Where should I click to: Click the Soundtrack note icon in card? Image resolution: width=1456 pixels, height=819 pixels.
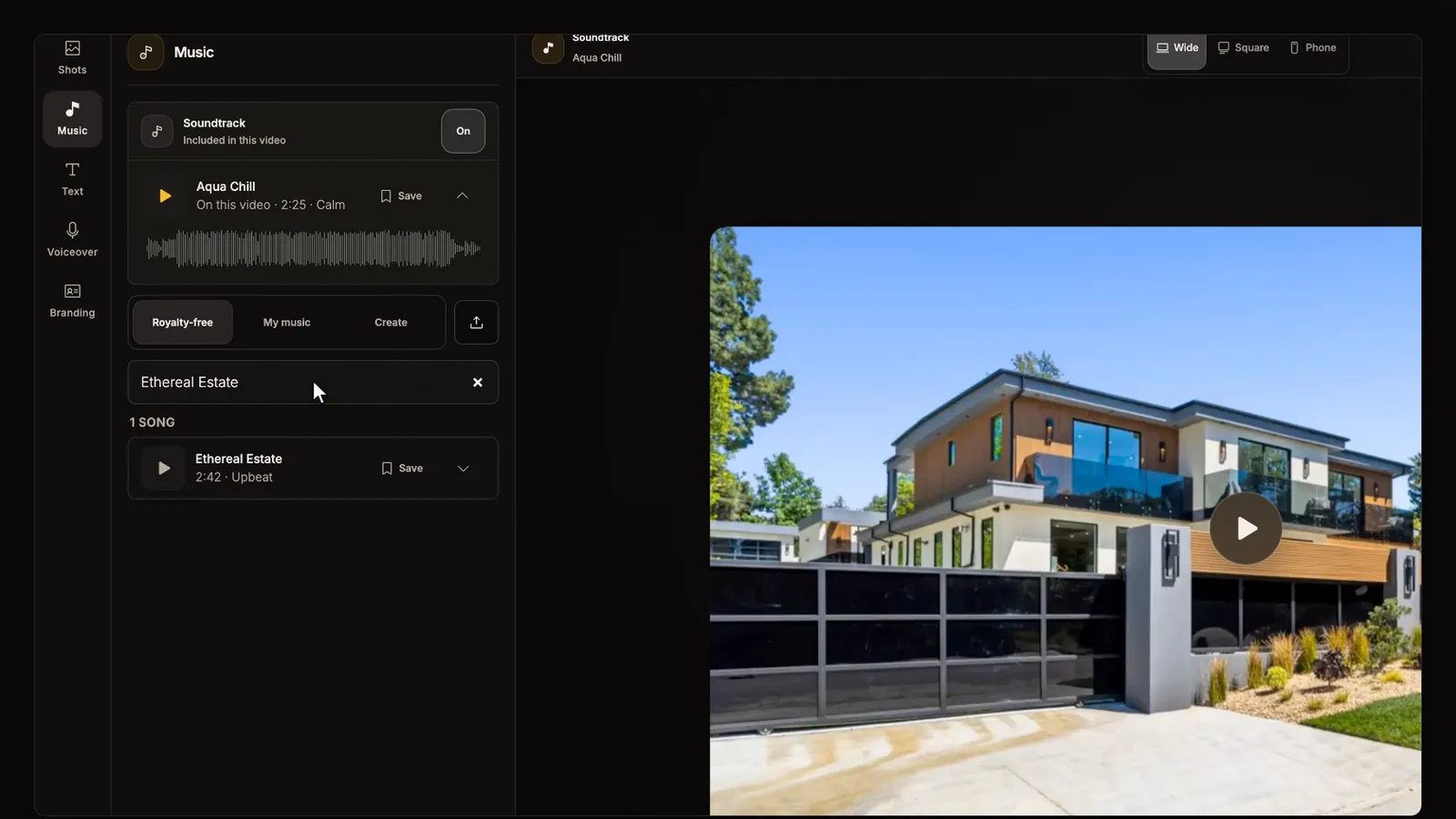pos(157,131)
